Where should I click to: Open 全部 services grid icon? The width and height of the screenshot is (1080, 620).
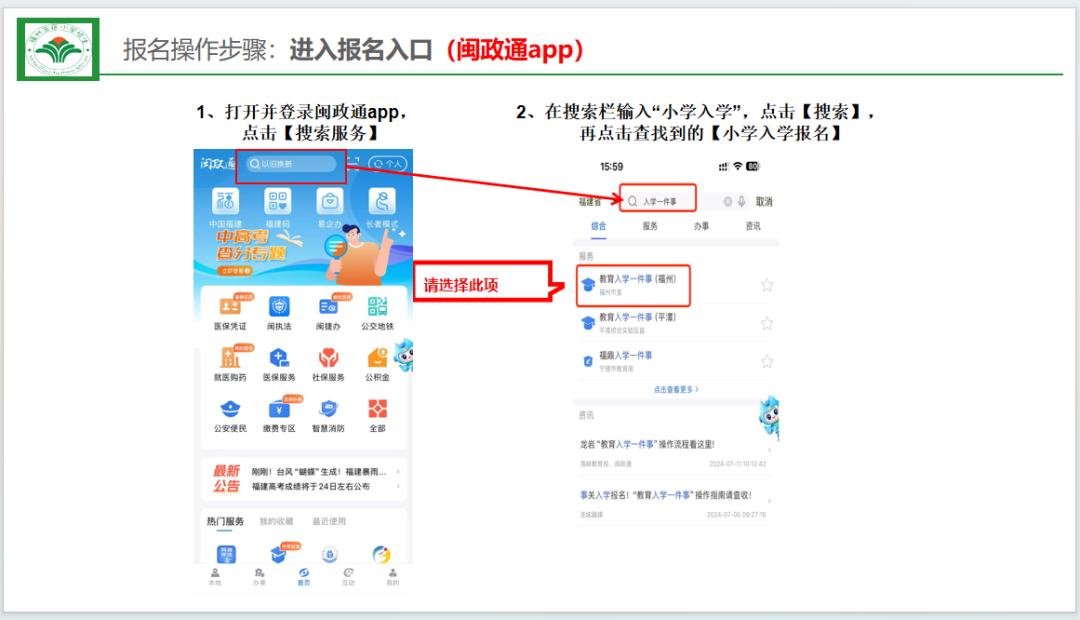(x=377, y=409)
